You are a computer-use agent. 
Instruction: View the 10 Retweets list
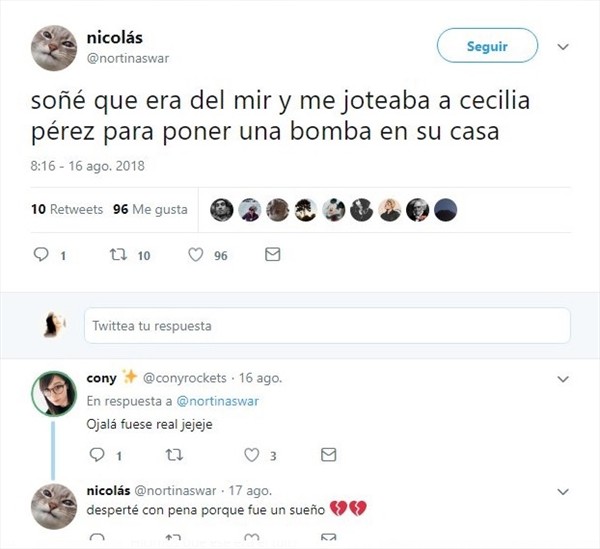(x=67, y=209)
